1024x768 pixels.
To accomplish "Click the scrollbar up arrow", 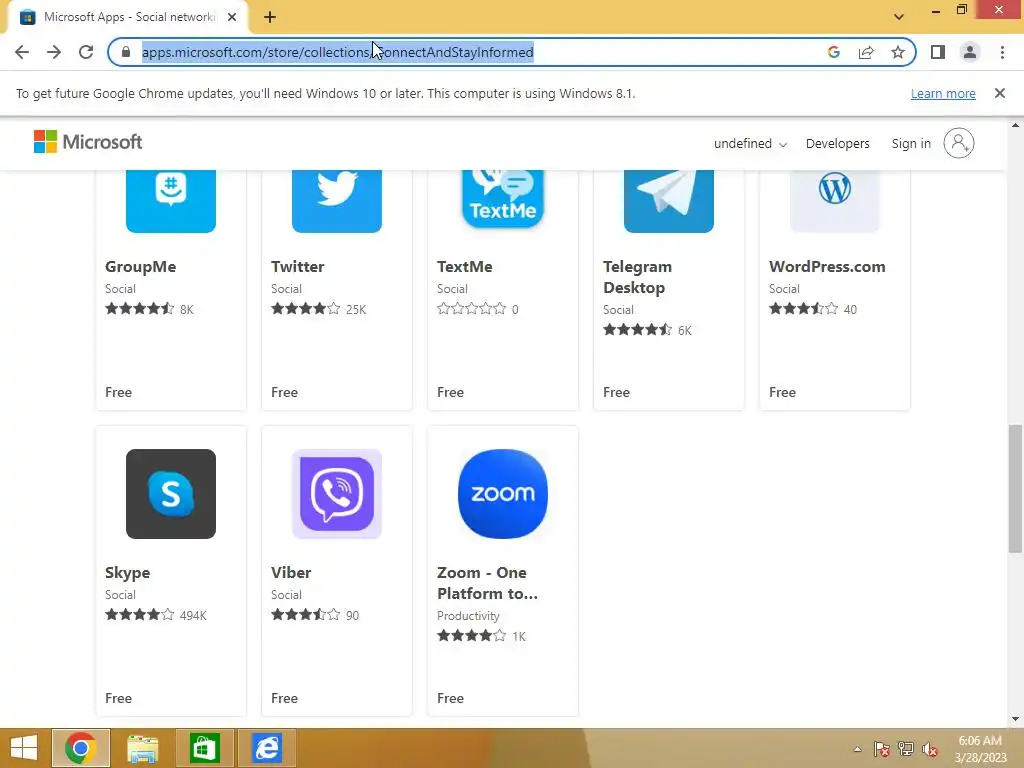I will pyautogui.click(x=1015, y=125).
